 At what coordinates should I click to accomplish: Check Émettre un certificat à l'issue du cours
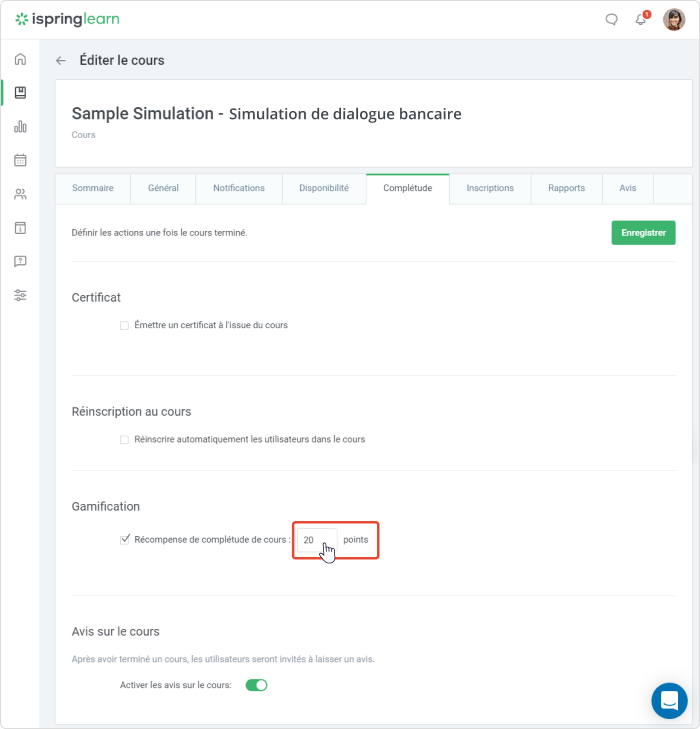[x=124, y=325]
